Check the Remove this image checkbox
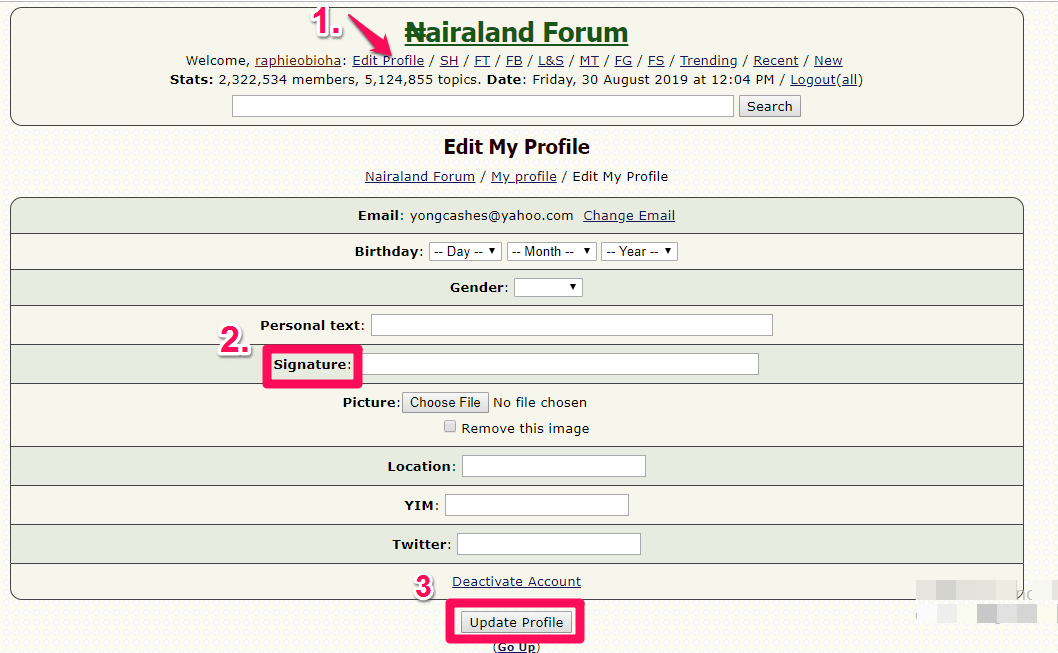Screen dimensions: 1058x653 pyautogui.click(x=450, y=427)
